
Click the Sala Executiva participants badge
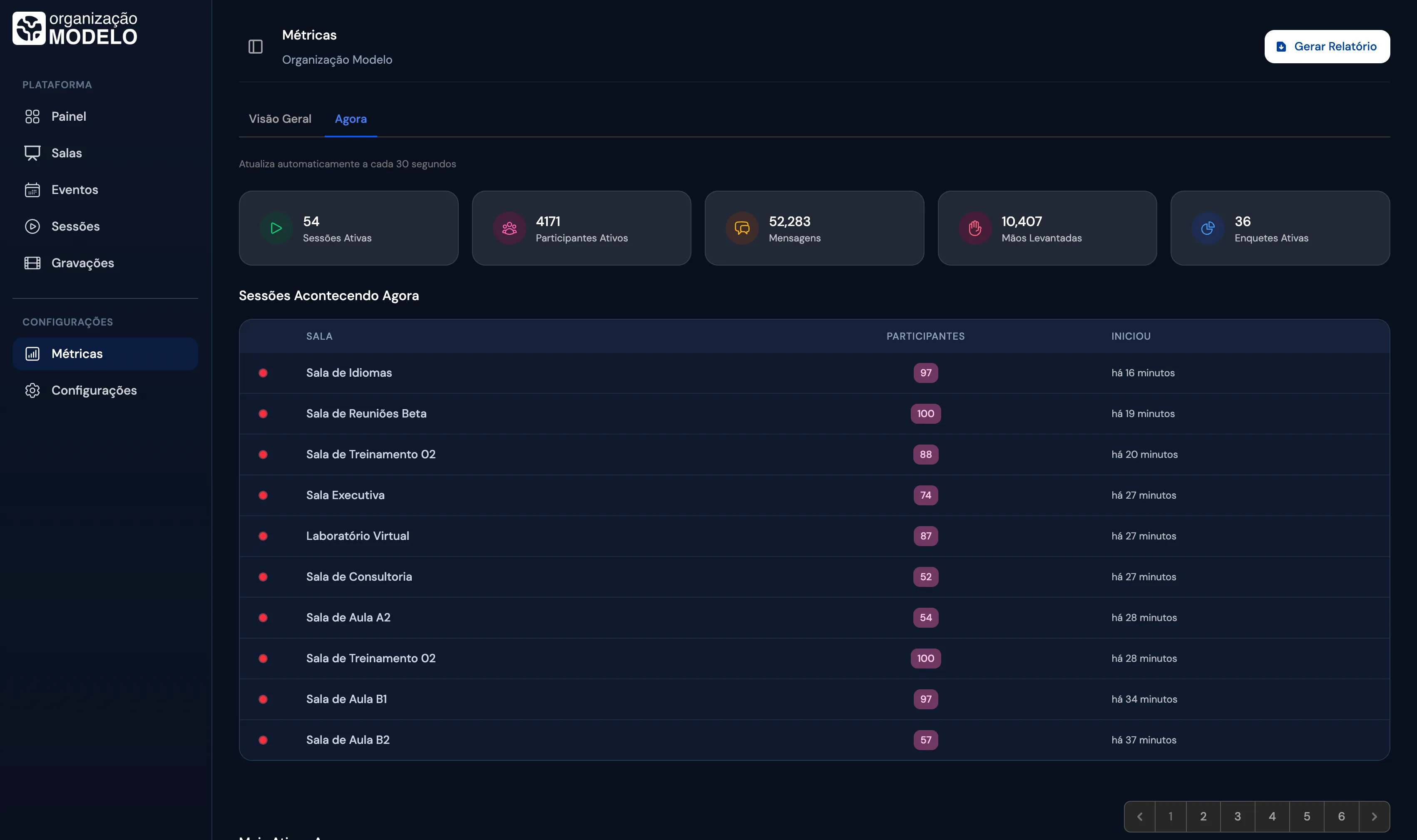coord(925,495)
